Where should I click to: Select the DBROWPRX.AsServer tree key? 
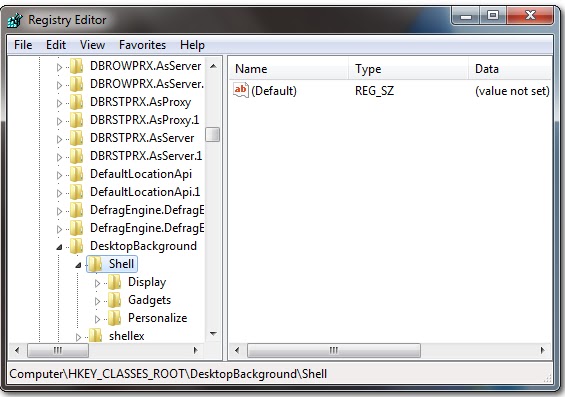(x=146, y=66)
